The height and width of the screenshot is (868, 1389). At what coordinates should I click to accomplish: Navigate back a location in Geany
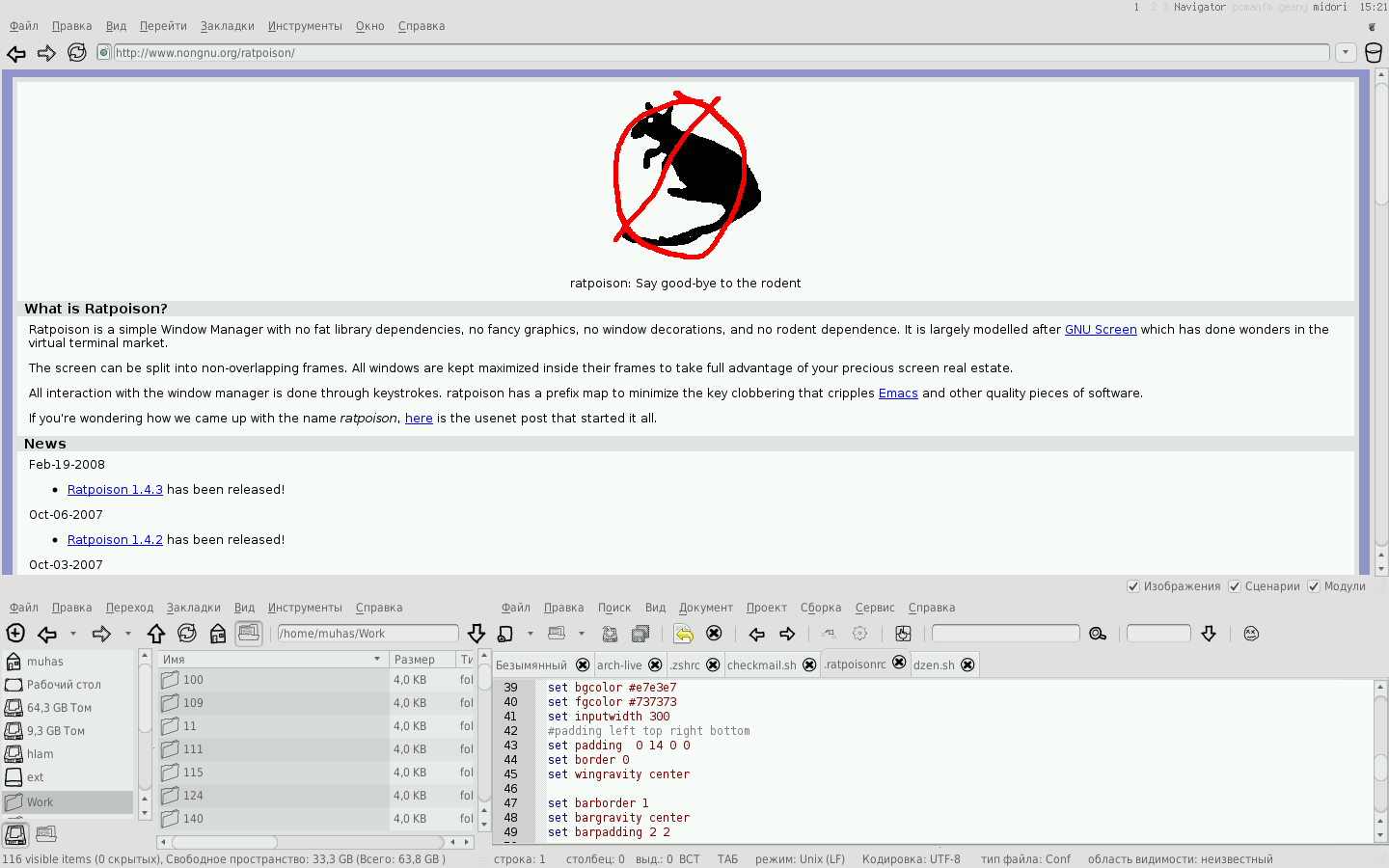coord(757,634)
